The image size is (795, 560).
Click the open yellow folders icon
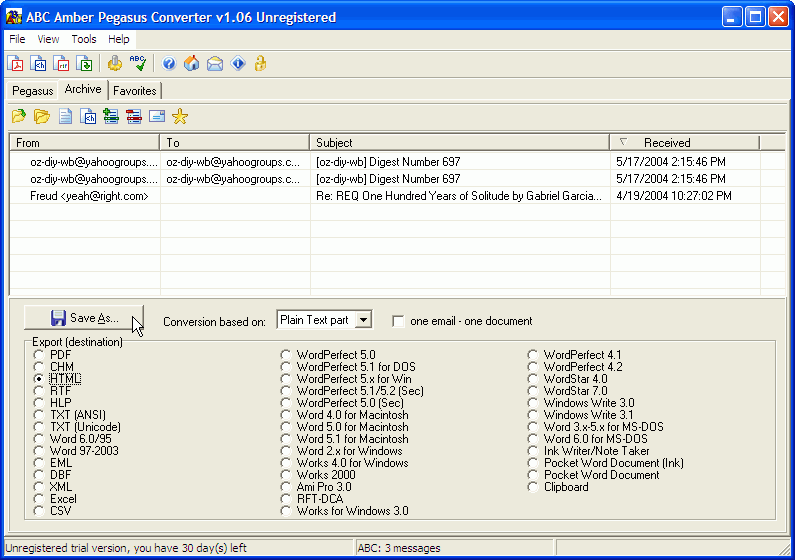[x=42, y=117]
